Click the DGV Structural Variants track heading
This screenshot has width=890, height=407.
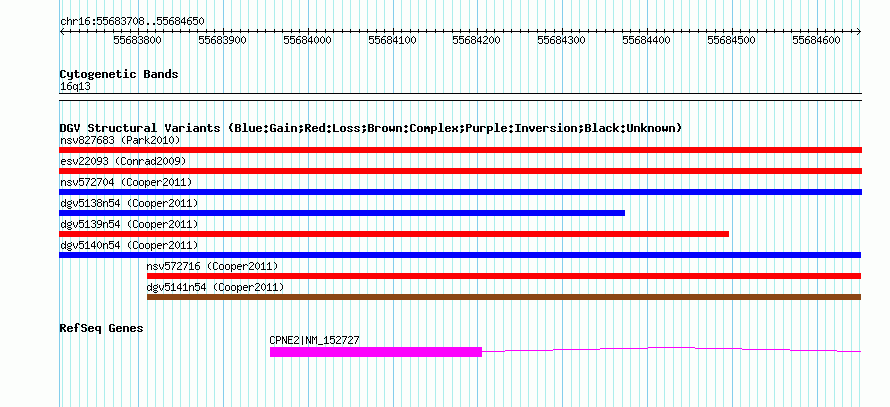tap(371, 128)
